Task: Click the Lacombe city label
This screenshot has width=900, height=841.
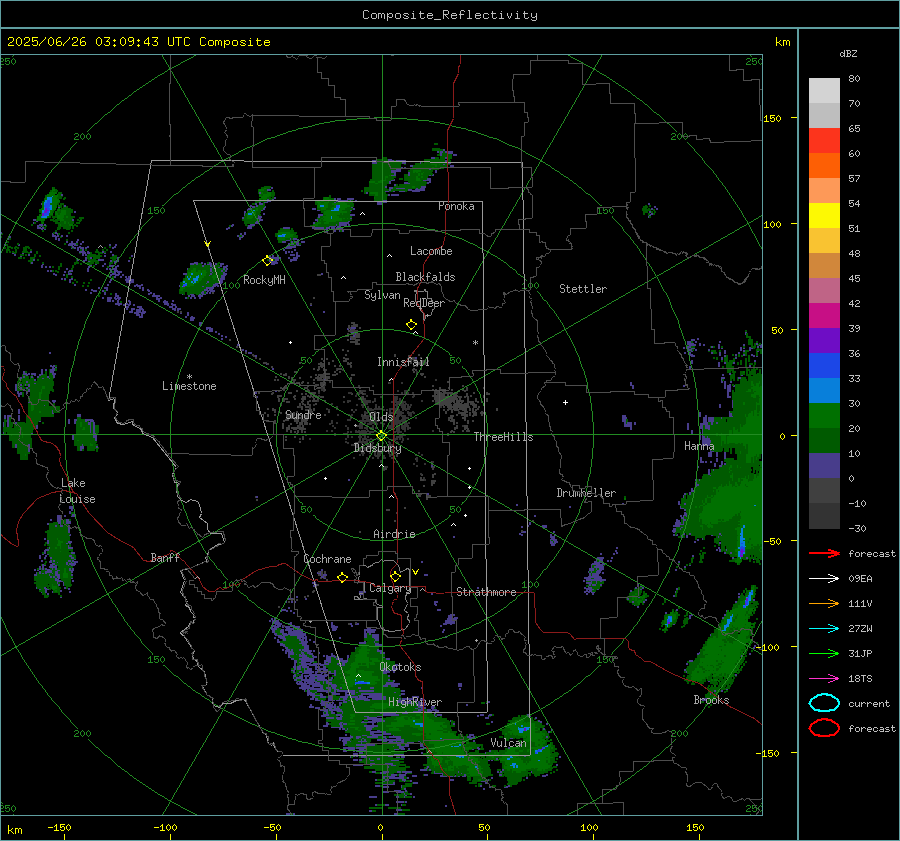Action: click(x=431, y=251)
